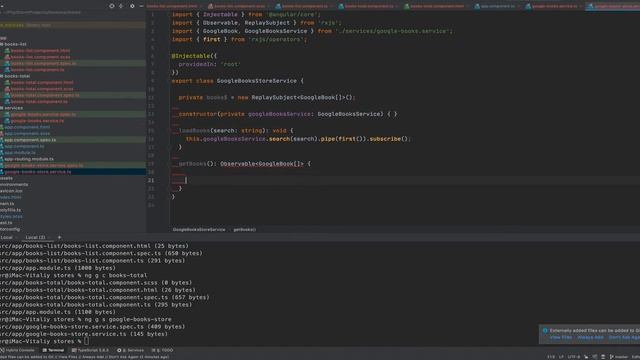Image resolution: width=640 pixels, height=360 pixels.
Task: Select google-books-store.service.spec.ts in project tree
Action: [44, 166]
